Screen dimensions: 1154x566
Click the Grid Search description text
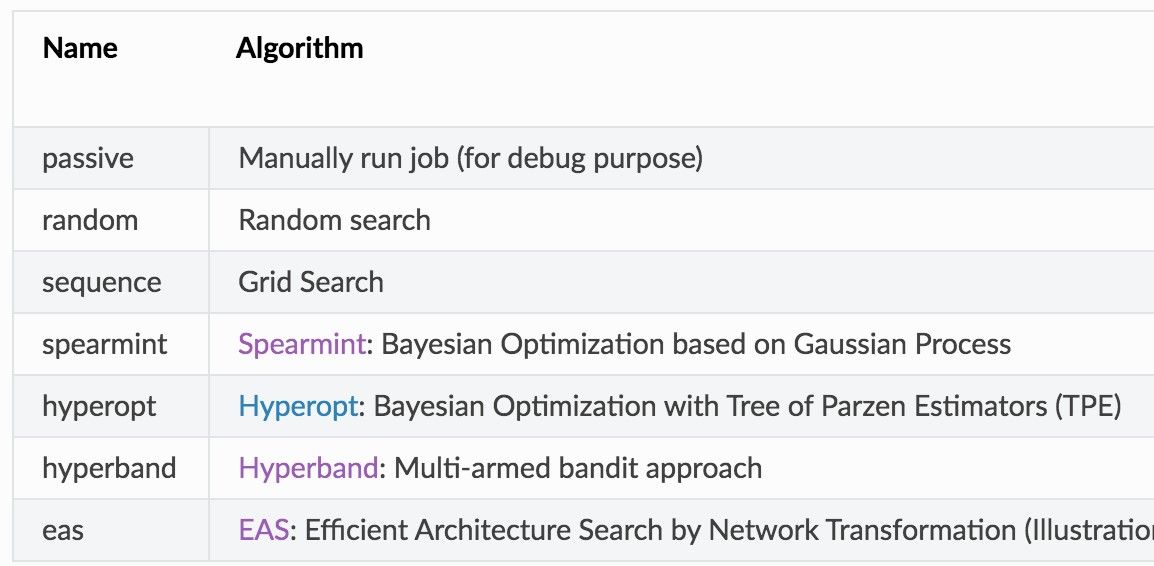click(311, 282)
